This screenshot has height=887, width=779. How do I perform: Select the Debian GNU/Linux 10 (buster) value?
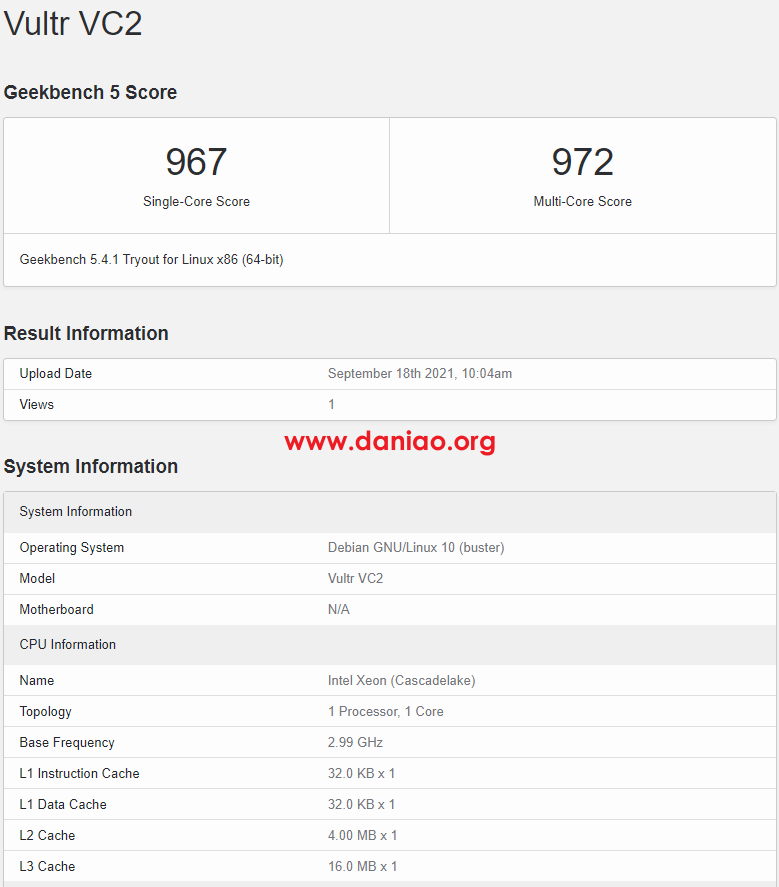(x=416, y=548)
